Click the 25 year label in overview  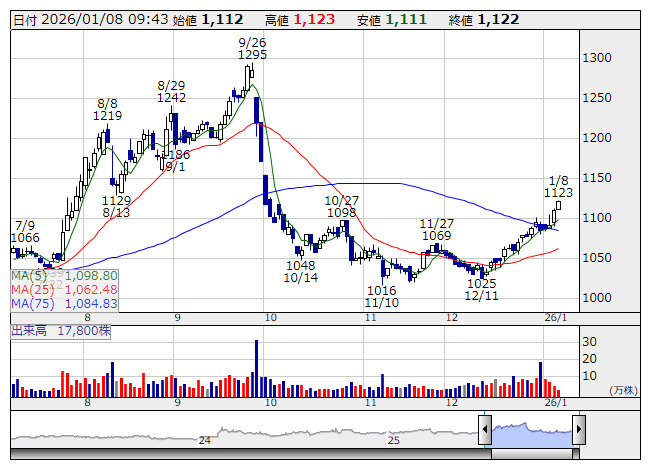(x=394, y=440)
